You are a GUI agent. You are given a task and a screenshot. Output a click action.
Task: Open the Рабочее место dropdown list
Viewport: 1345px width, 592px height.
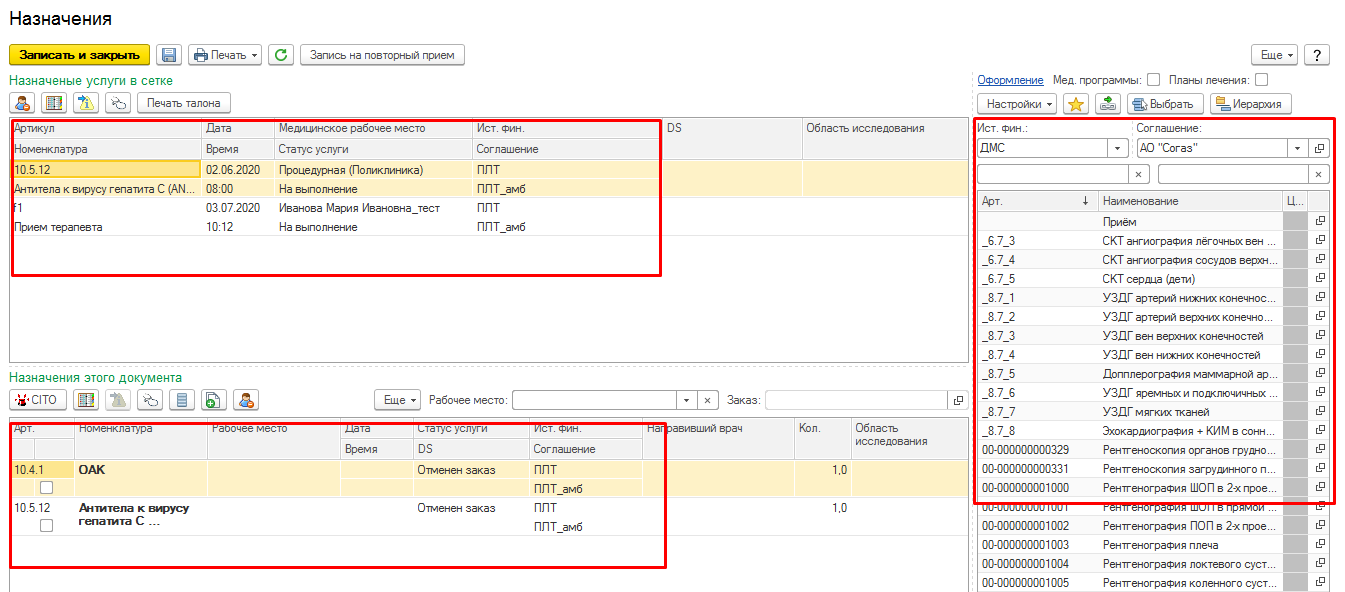(x=686, y=400)
